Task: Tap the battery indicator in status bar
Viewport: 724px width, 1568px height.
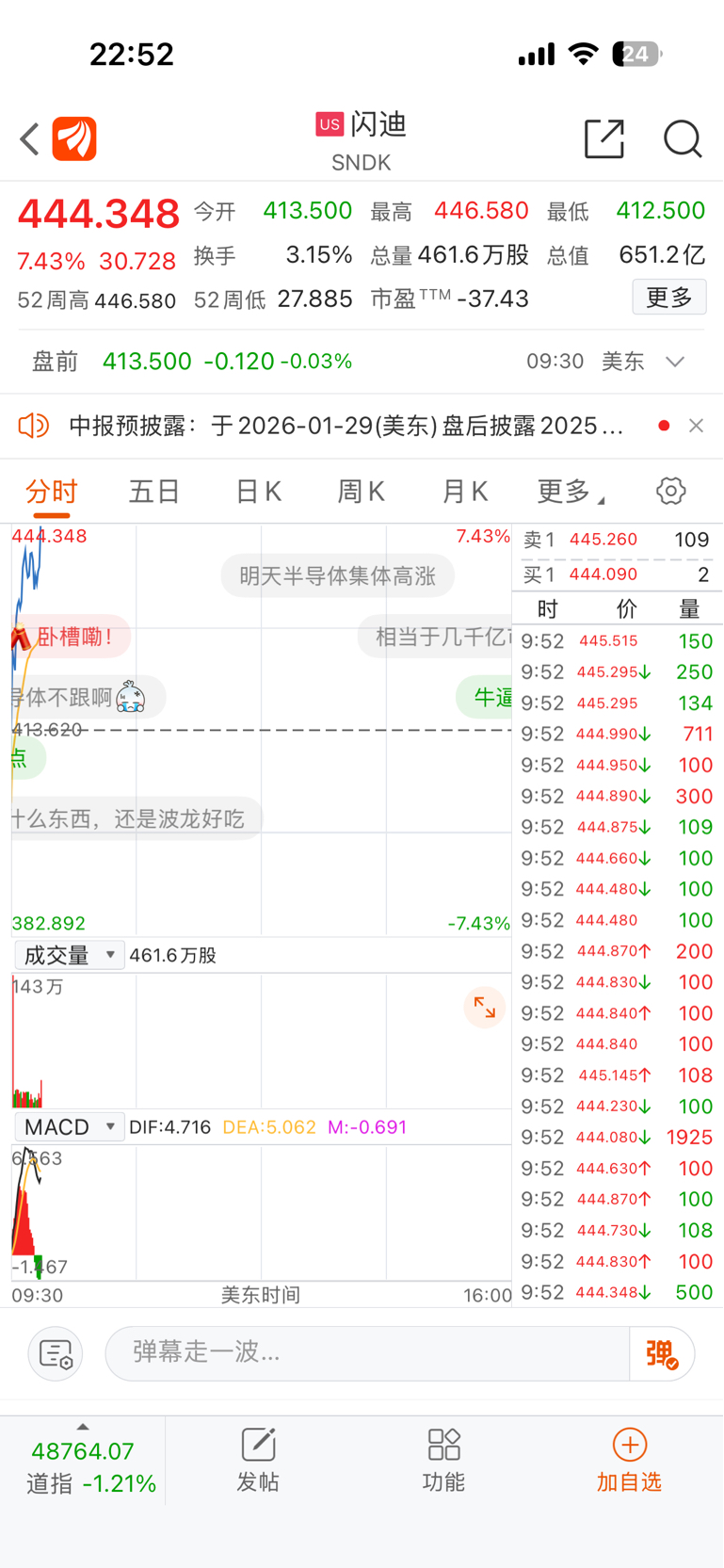Action: 637,54
